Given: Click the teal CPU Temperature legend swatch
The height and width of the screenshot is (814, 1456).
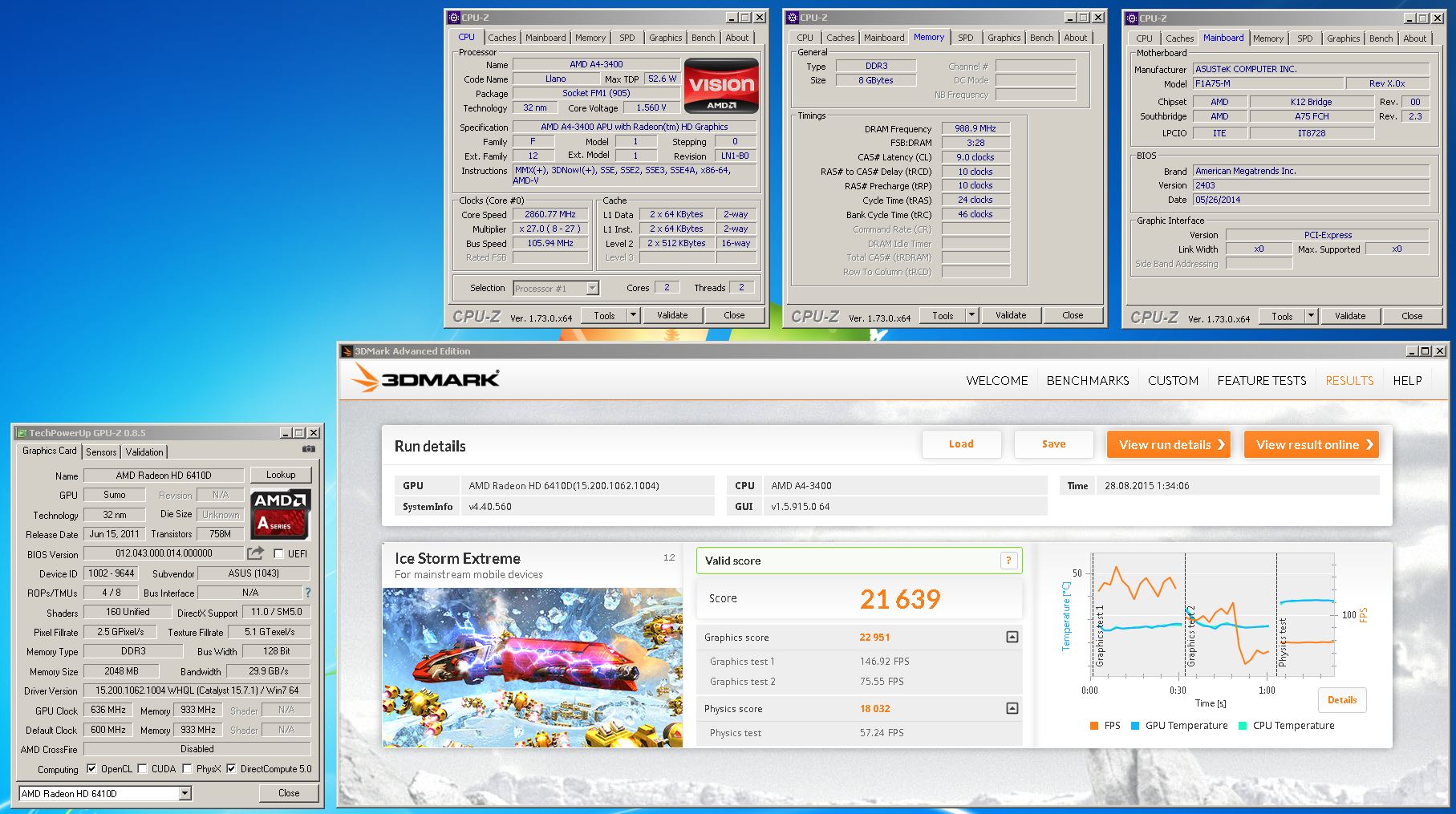Looking at the screenshot, I should (x=1243, y=726).
